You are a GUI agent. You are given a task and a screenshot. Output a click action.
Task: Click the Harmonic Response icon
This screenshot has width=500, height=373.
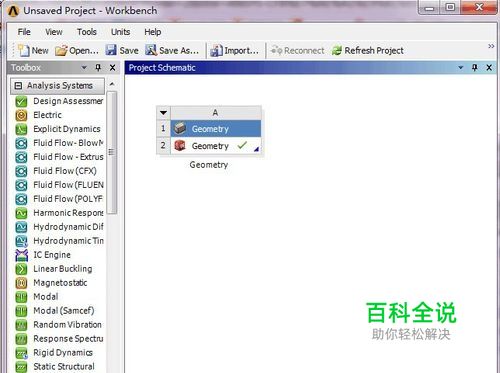click(21, 213)
